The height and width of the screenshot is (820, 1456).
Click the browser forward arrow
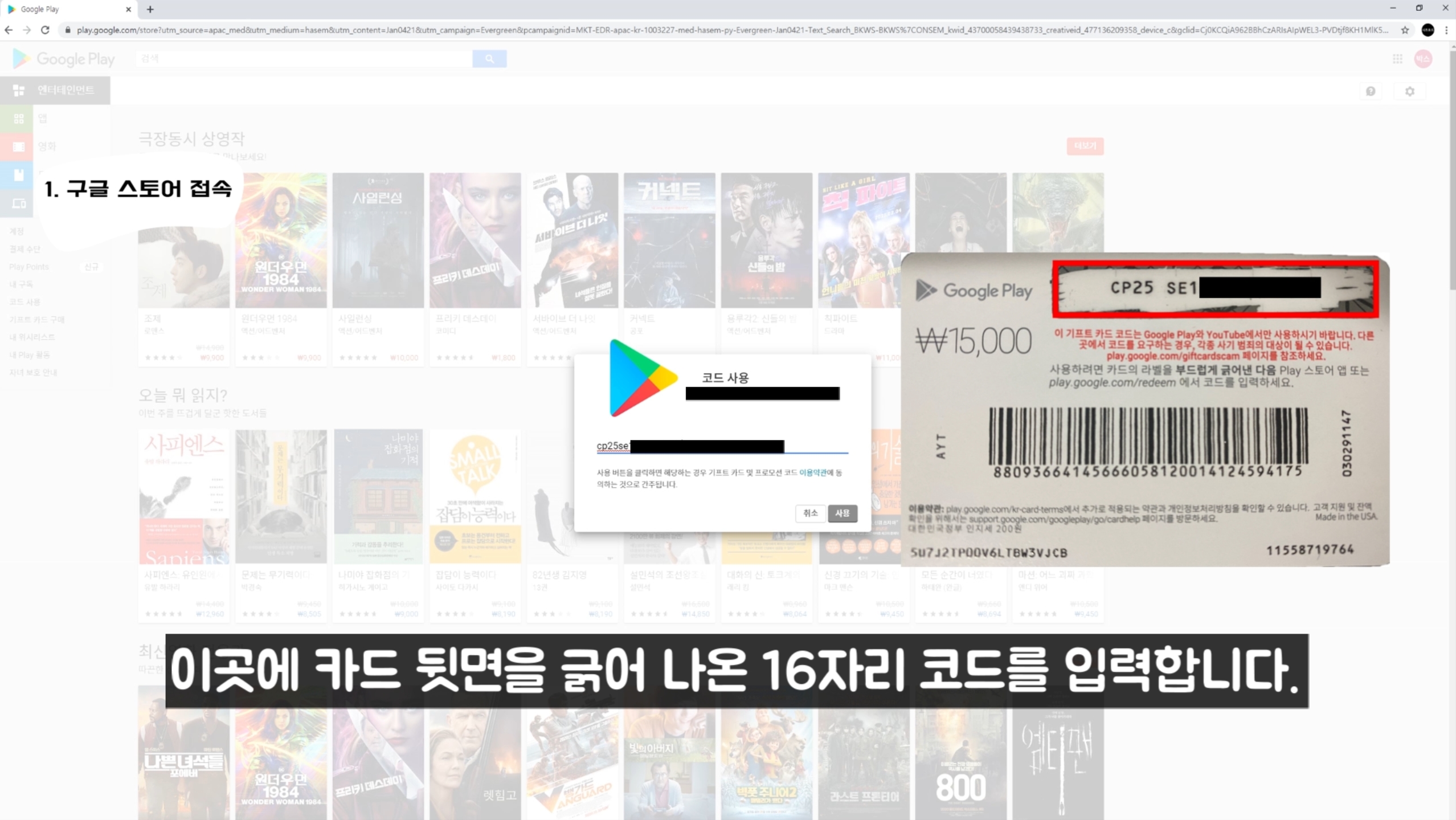pos(27,30)
